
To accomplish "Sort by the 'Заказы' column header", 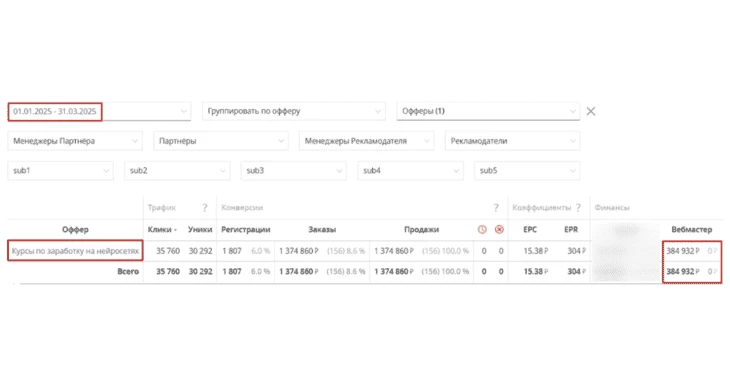I will coord(322,229).
